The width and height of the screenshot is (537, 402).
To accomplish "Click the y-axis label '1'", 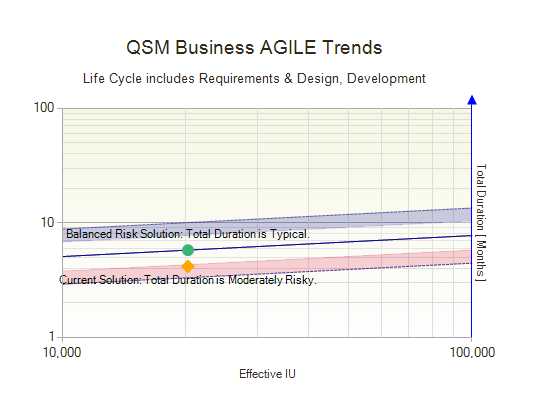I will pos(51,337).
